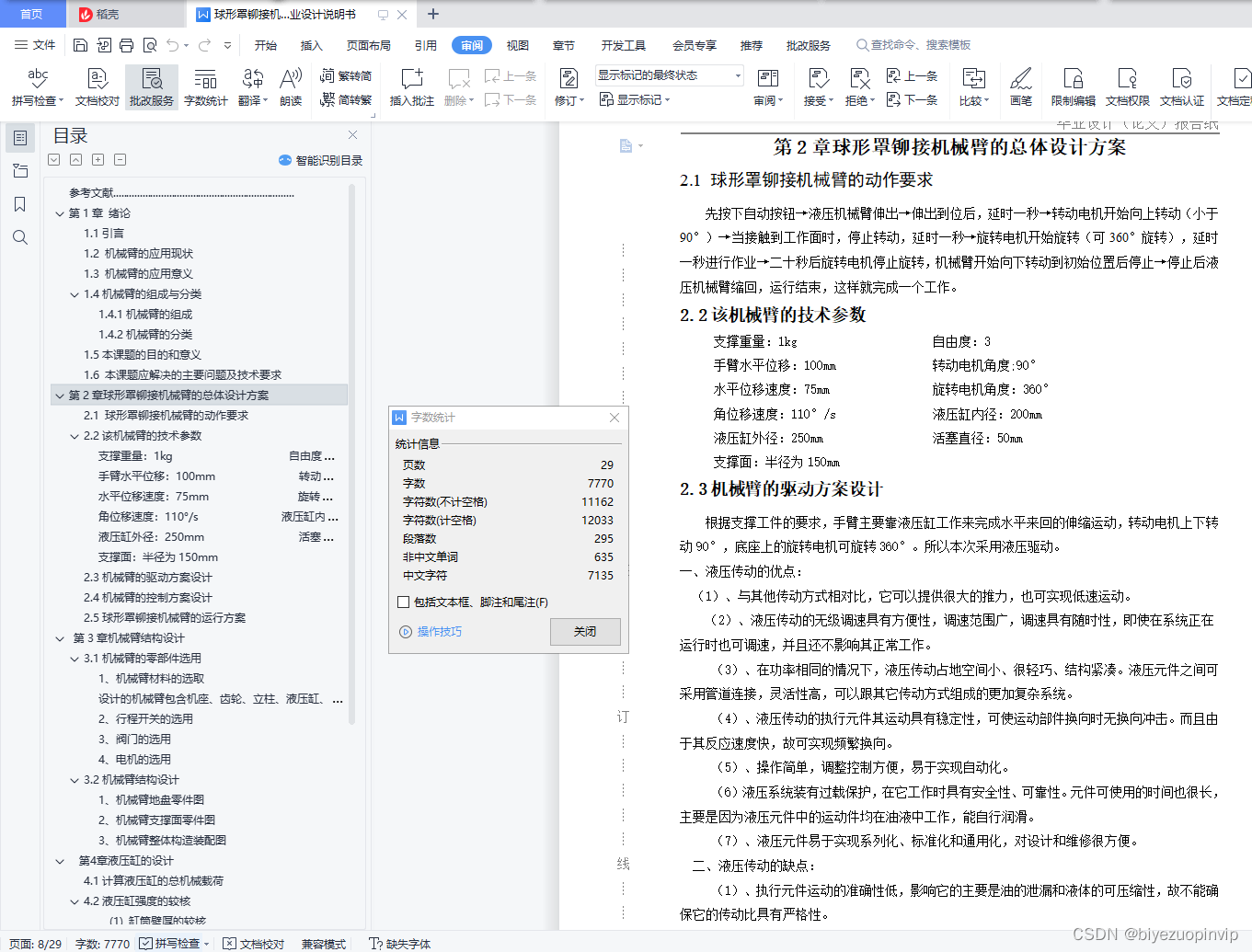Convert text with 繁转简

coord(346,76)
